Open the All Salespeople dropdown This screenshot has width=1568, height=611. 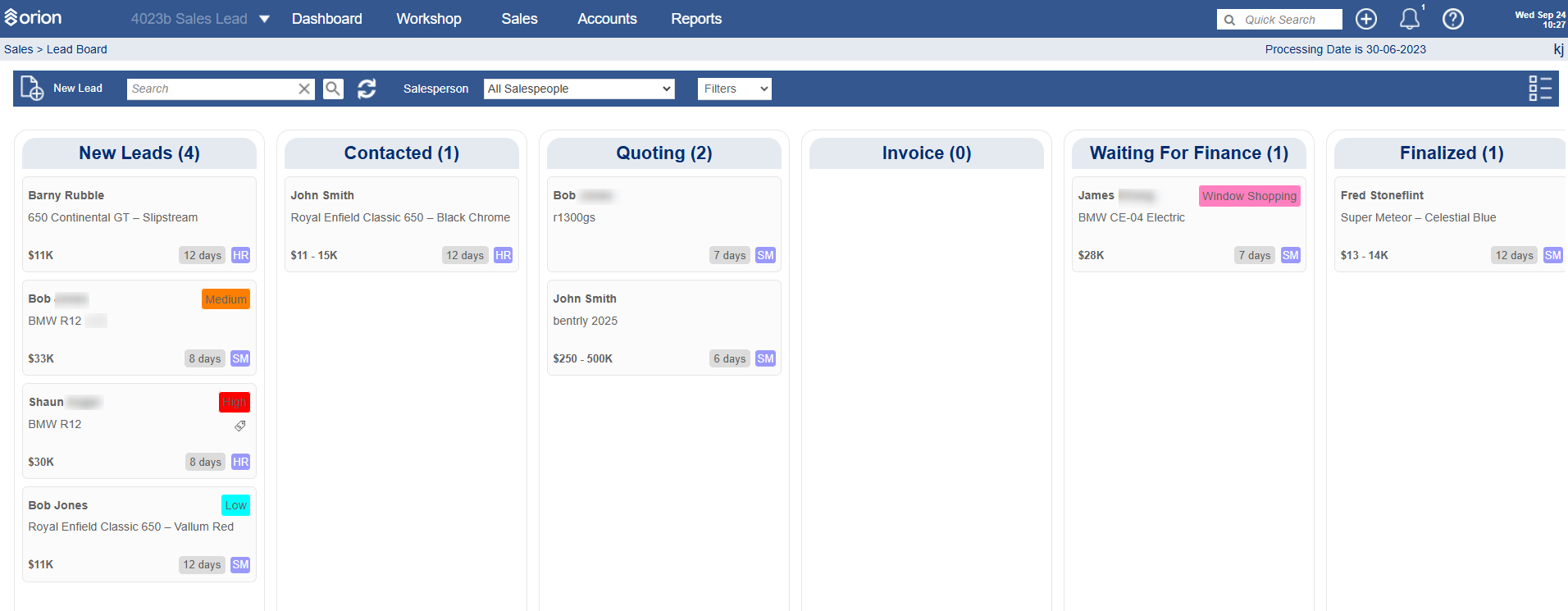click(579, 89)
